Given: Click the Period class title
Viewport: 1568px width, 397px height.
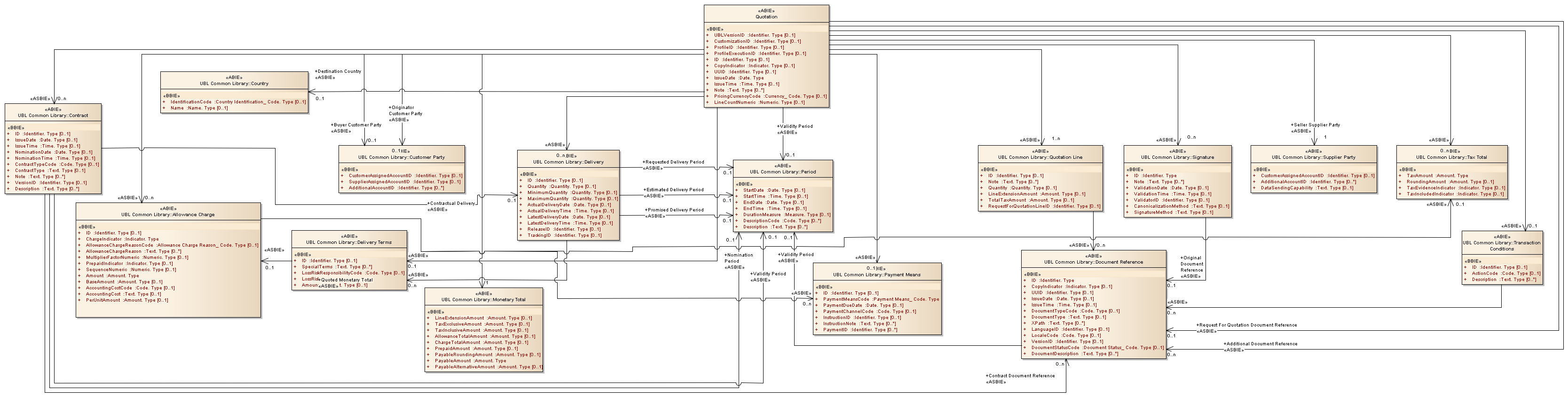Looking at the screenshot, I should [782, 171].
